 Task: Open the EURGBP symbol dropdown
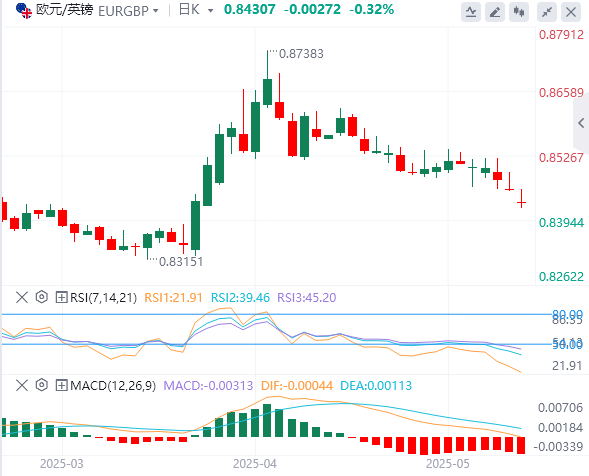(128, 11)
